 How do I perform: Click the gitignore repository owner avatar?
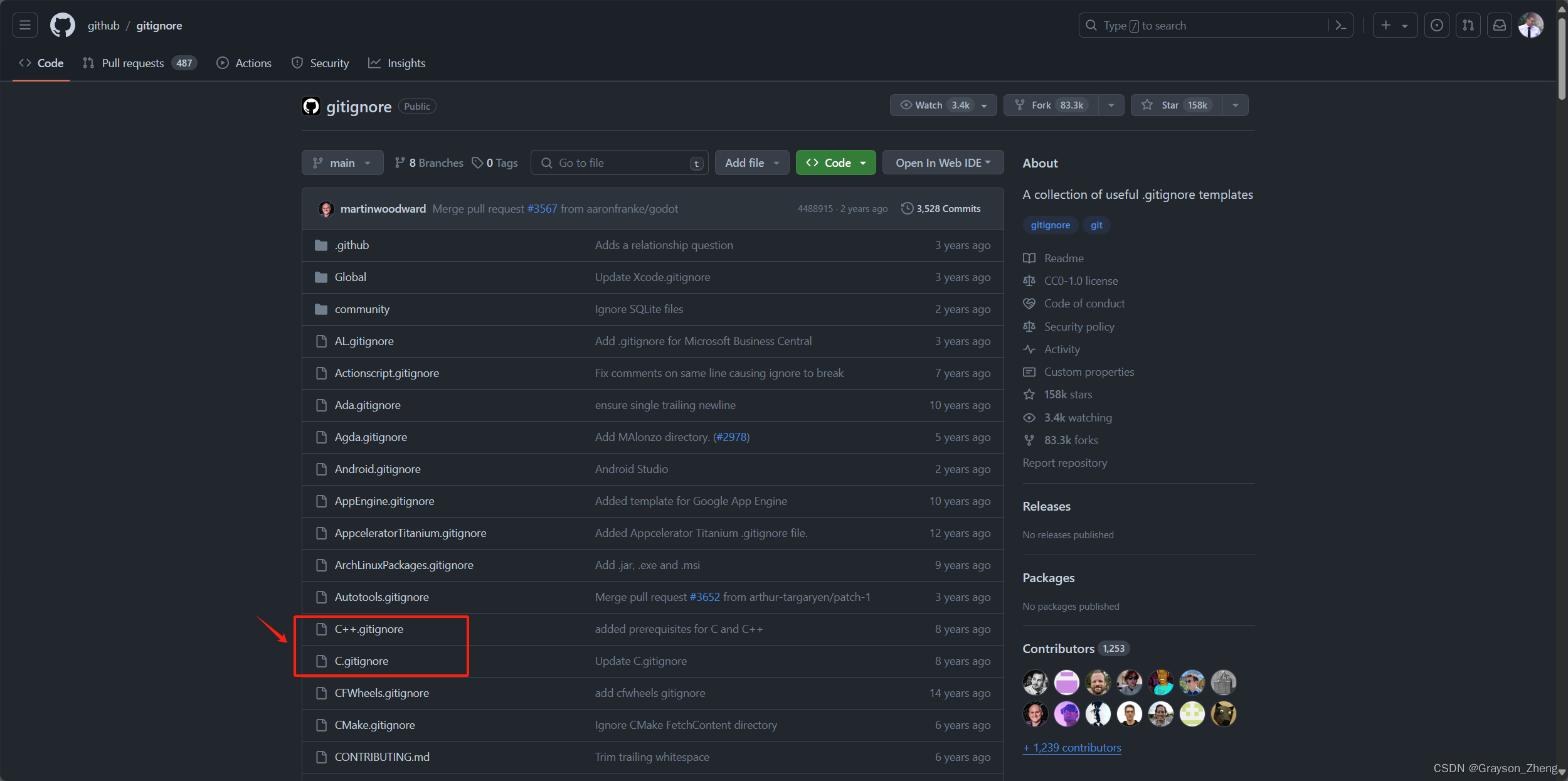pyautogui.click(x=311, y=106)
